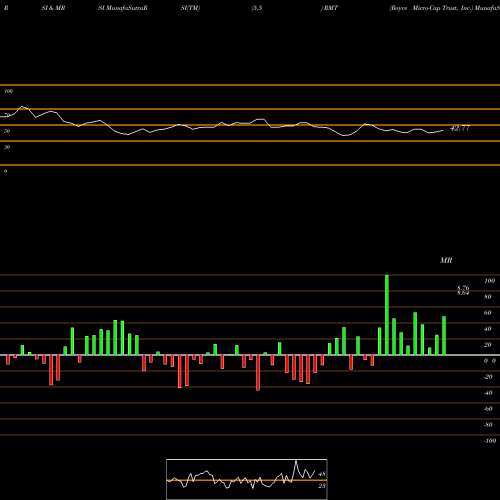Click the 0 label below RSI chart
Viewport: 500px width, 500px height.
click(5, 171)
